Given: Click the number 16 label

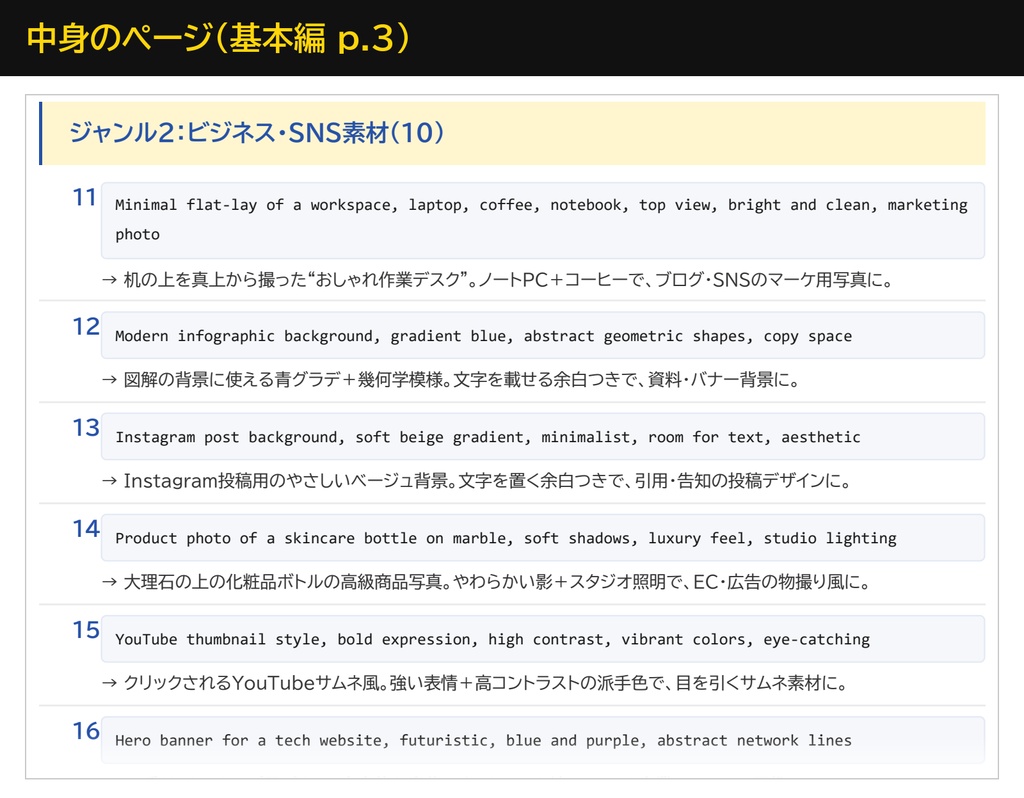Looking at the screenshot, I should point(86,731).
